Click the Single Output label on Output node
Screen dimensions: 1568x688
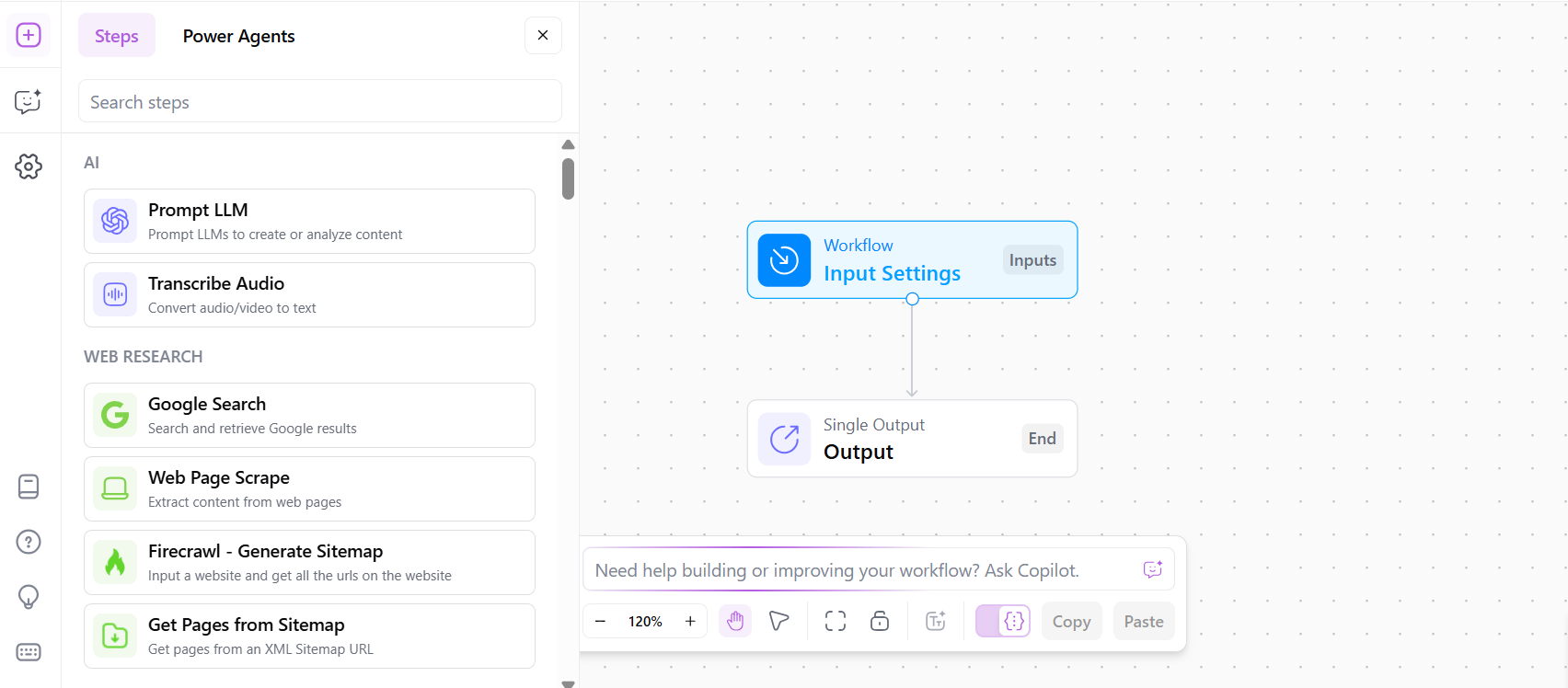click(874, 425)
